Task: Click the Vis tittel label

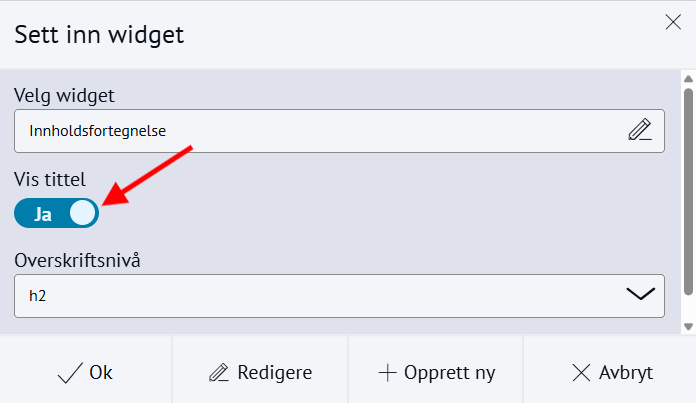Action: [x=50, y=180]
